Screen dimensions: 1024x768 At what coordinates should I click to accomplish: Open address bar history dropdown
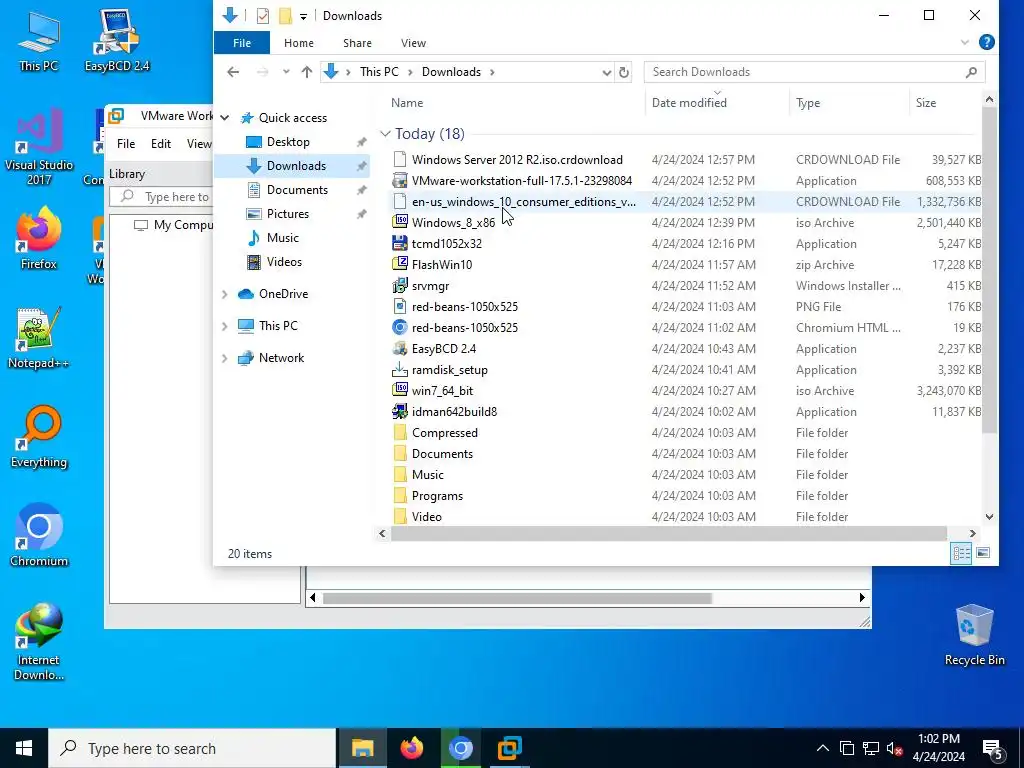coord(606,72)
